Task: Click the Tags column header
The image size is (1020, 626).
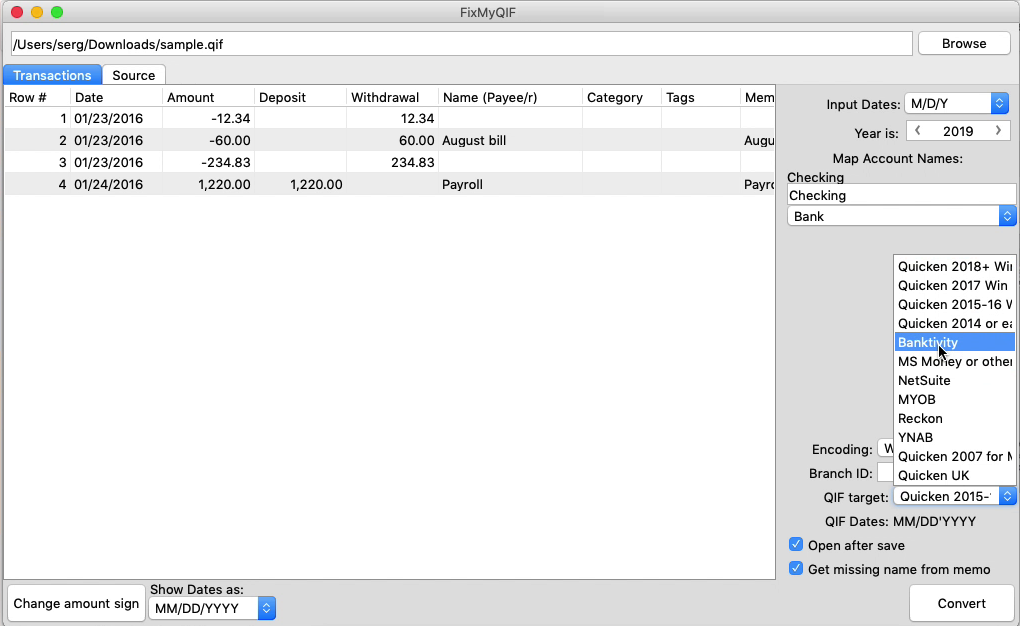Action: (x=701, y=97)
